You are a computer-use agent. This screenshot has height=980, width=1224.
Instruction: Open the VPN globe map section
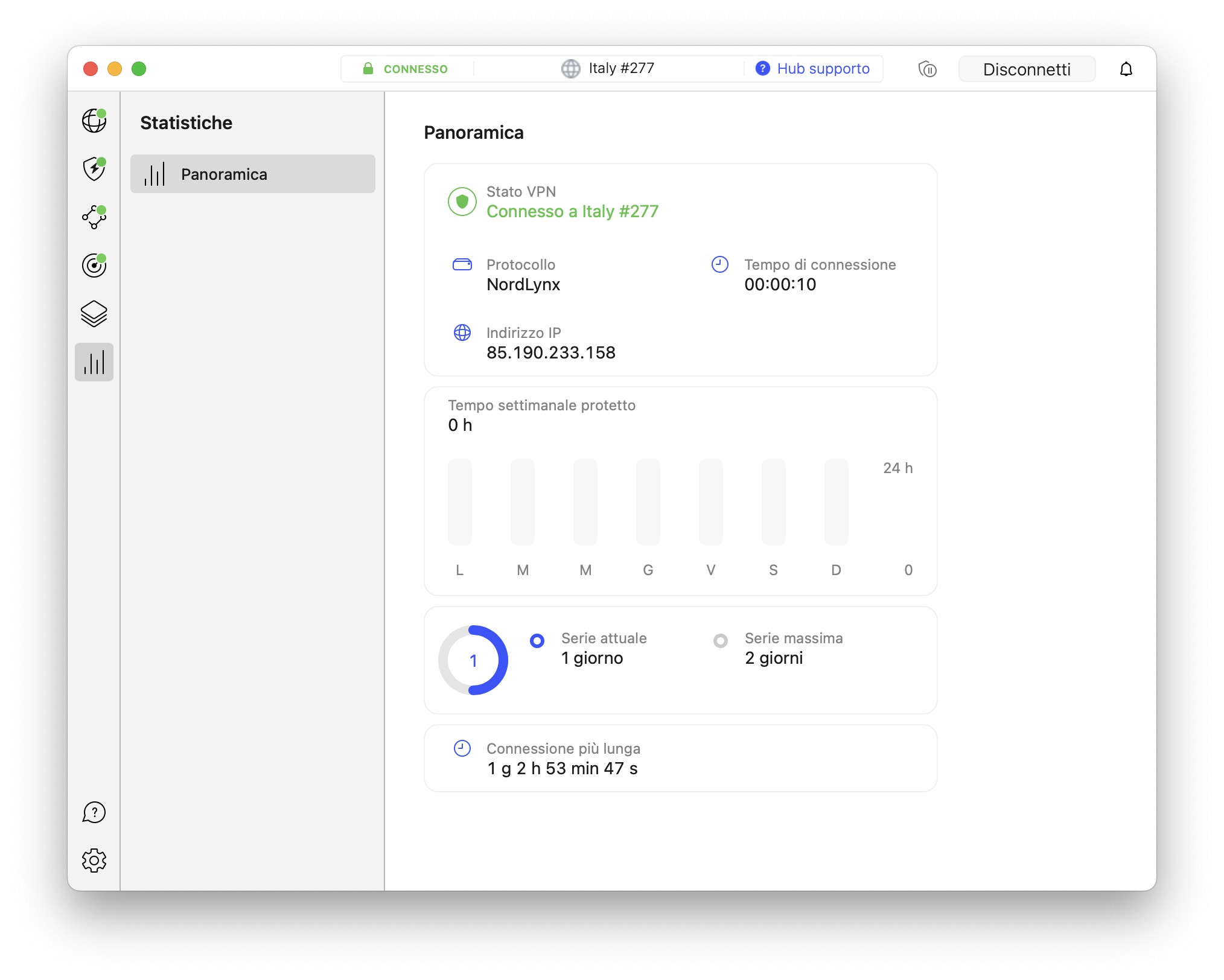[94, 121]
